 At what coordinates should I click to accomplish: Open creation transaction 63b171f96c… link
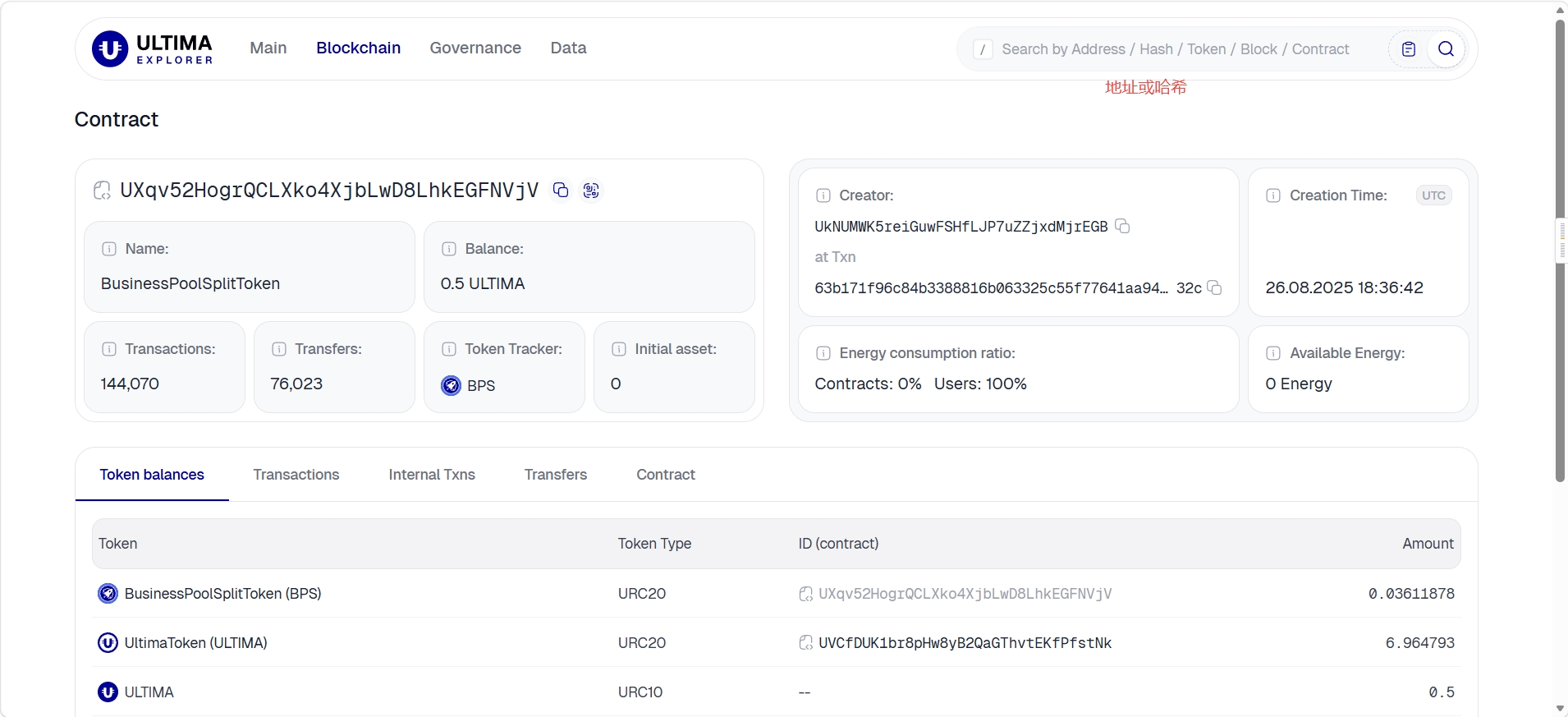click(1008, 288)
